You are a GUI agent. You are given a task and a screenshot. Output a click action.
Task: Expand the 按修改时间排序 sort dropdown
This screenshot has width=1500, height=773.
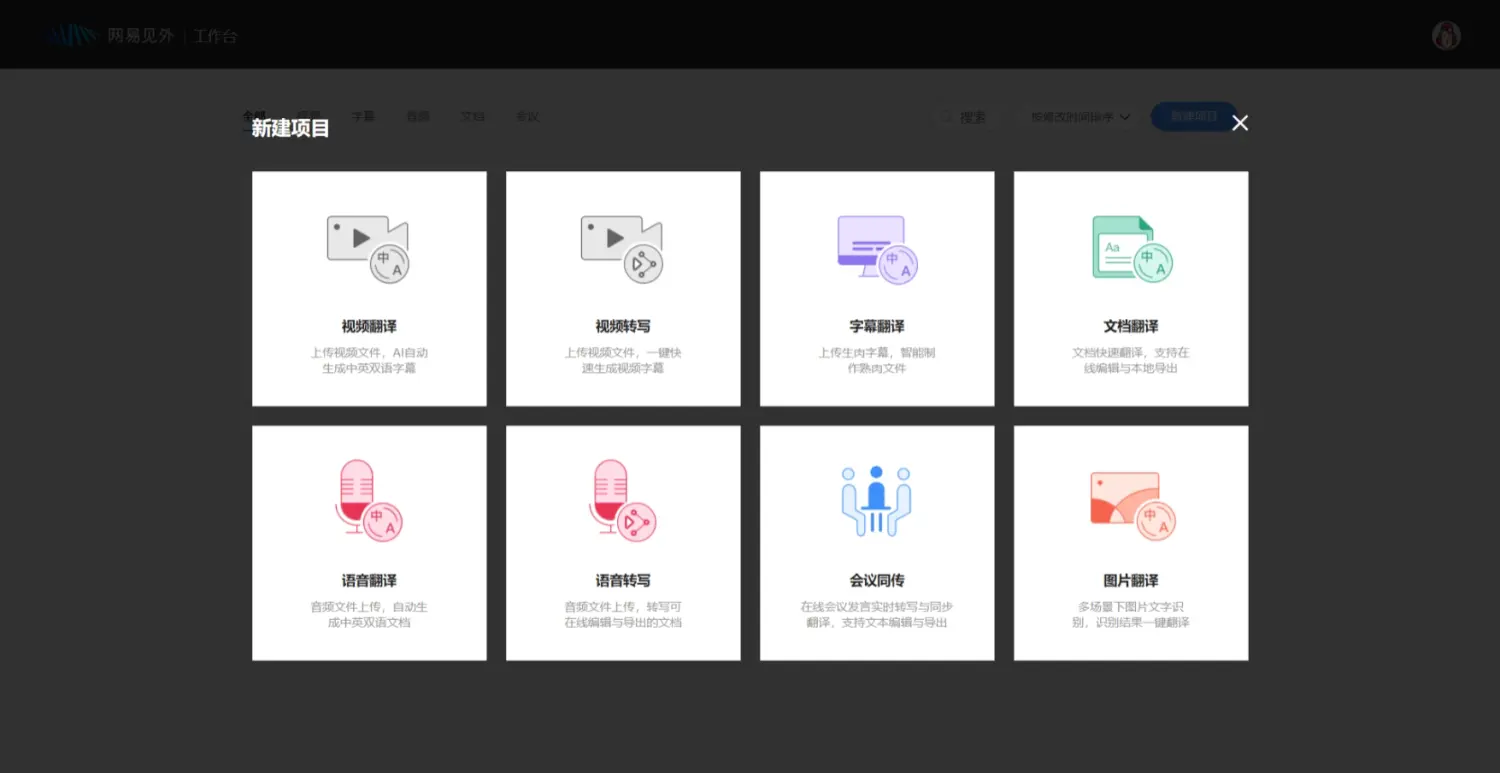click(1080, 117)
